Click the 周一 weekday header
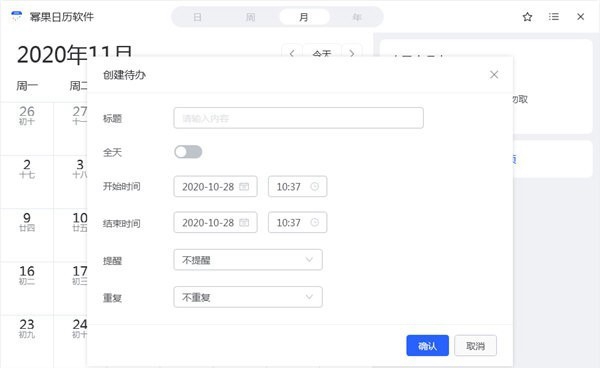This screenshot has height=368, width=600. 27,86
